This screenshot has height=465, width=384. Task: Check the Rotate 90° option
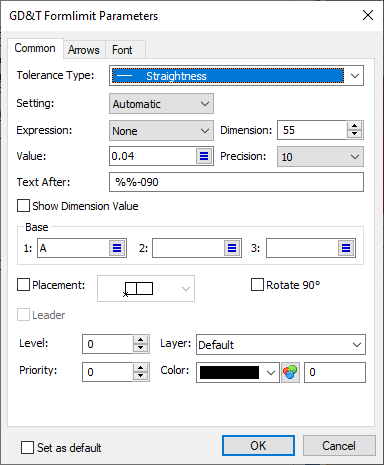click(x=257, y=285)
